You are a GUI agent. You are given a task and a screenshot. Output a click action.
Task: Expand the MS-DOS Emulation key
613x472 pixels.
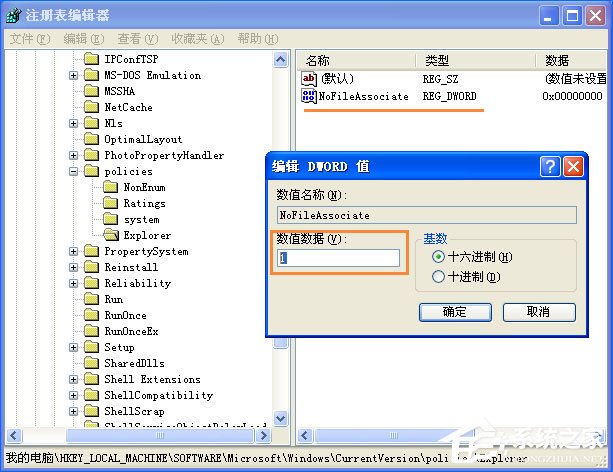(x=73, y=75)
